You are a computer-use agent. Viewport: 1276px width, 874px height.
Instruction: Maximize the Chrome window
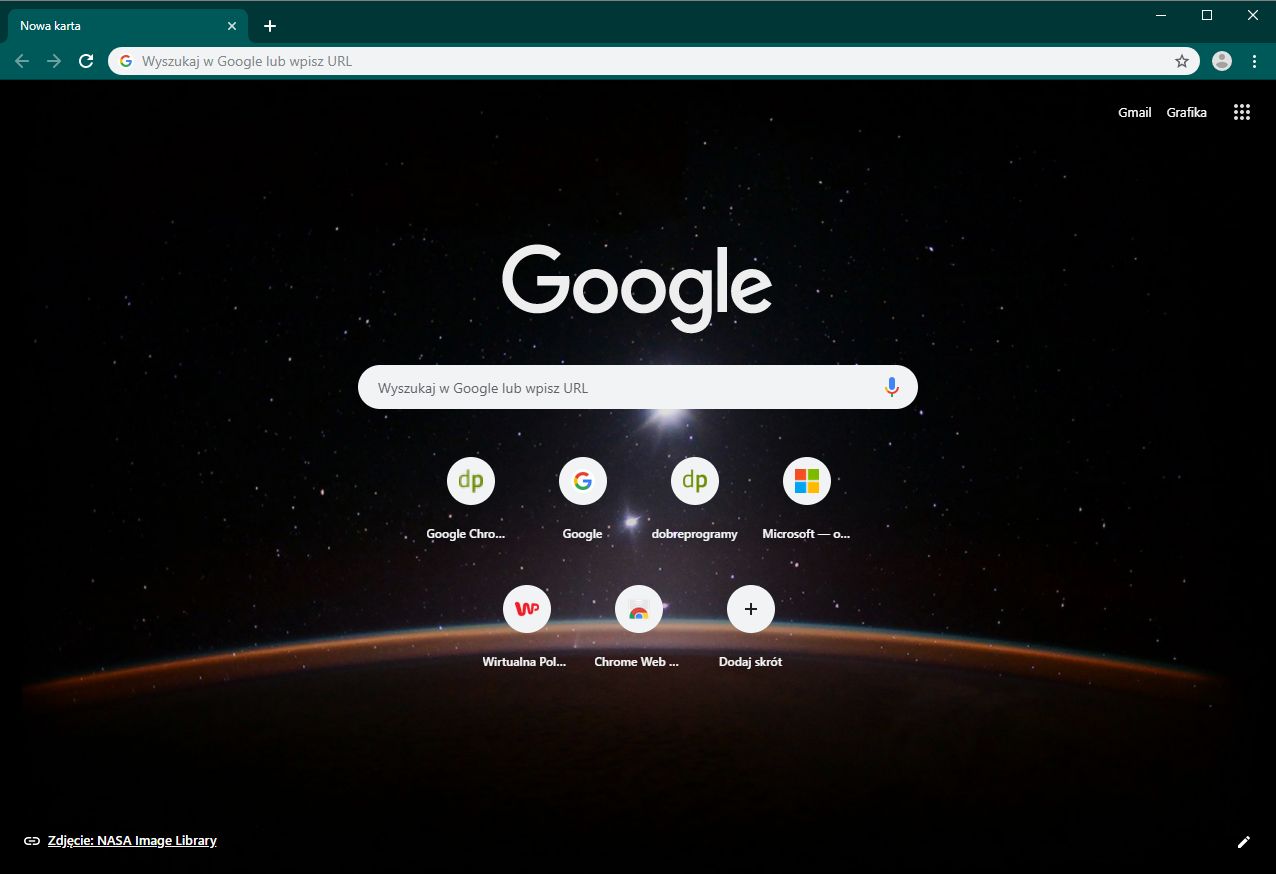click(x=1207, y=15)
